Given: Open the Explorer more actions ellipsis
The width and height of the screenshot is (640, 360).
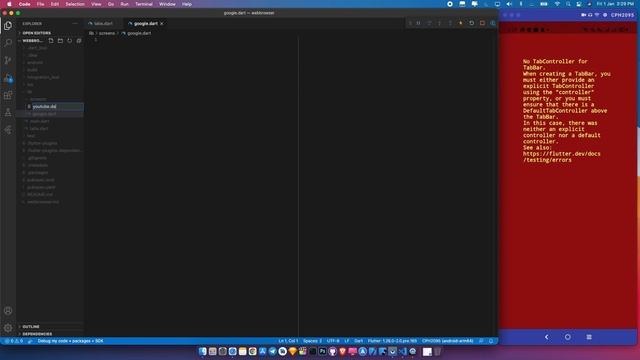Looking at the screenshot, I should pyautogui.click(x=75, y=24).
